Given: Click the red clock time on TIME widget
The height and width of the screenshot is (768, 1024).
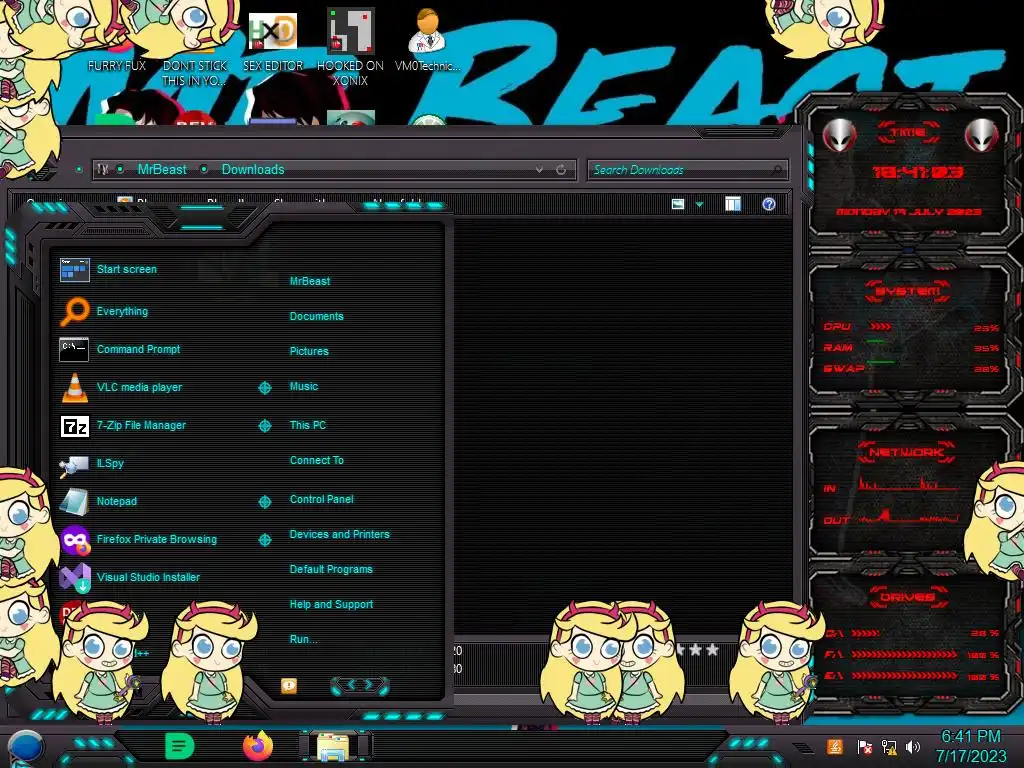Looking at the screenshot, I should (x=918, y=172).
